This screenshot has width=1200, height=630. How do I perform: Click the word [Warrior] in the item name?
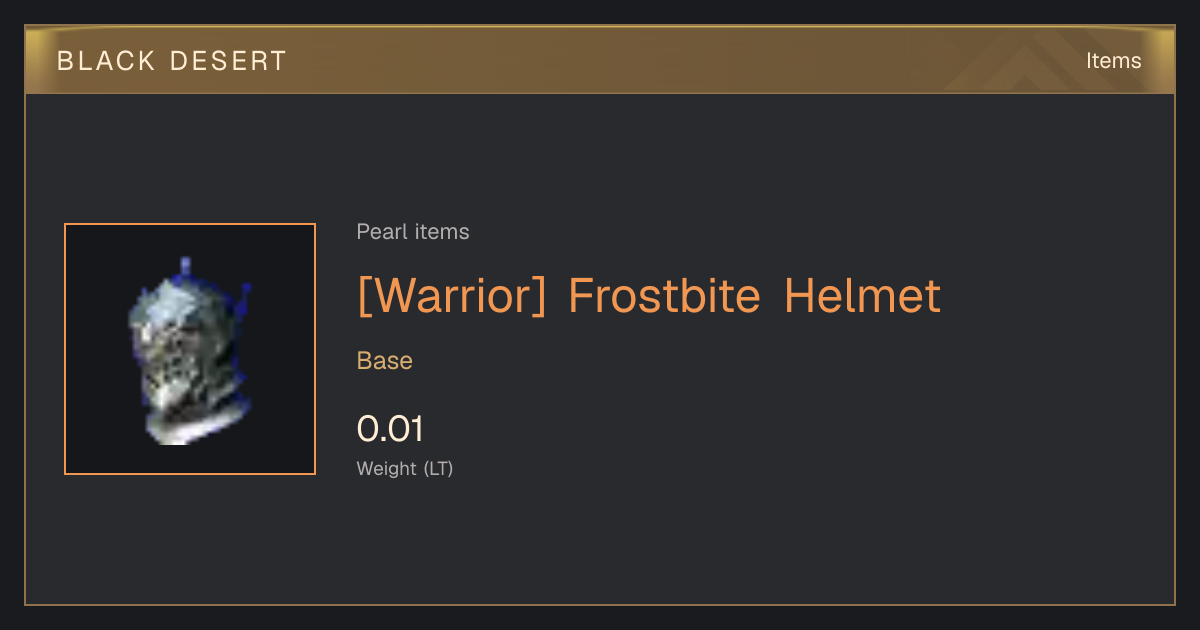(x=452, y=297)
